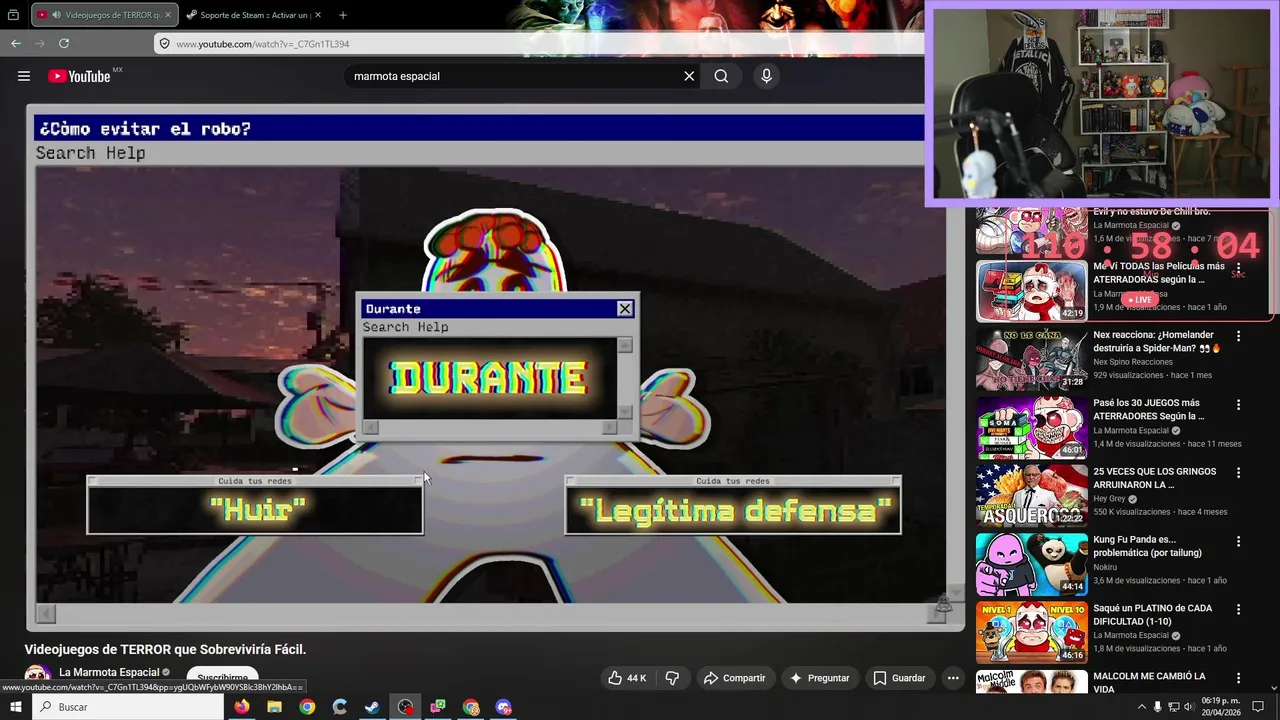Open more actions ellipsis under video
Screen dimensions: 1280x720
coord(953,678)
